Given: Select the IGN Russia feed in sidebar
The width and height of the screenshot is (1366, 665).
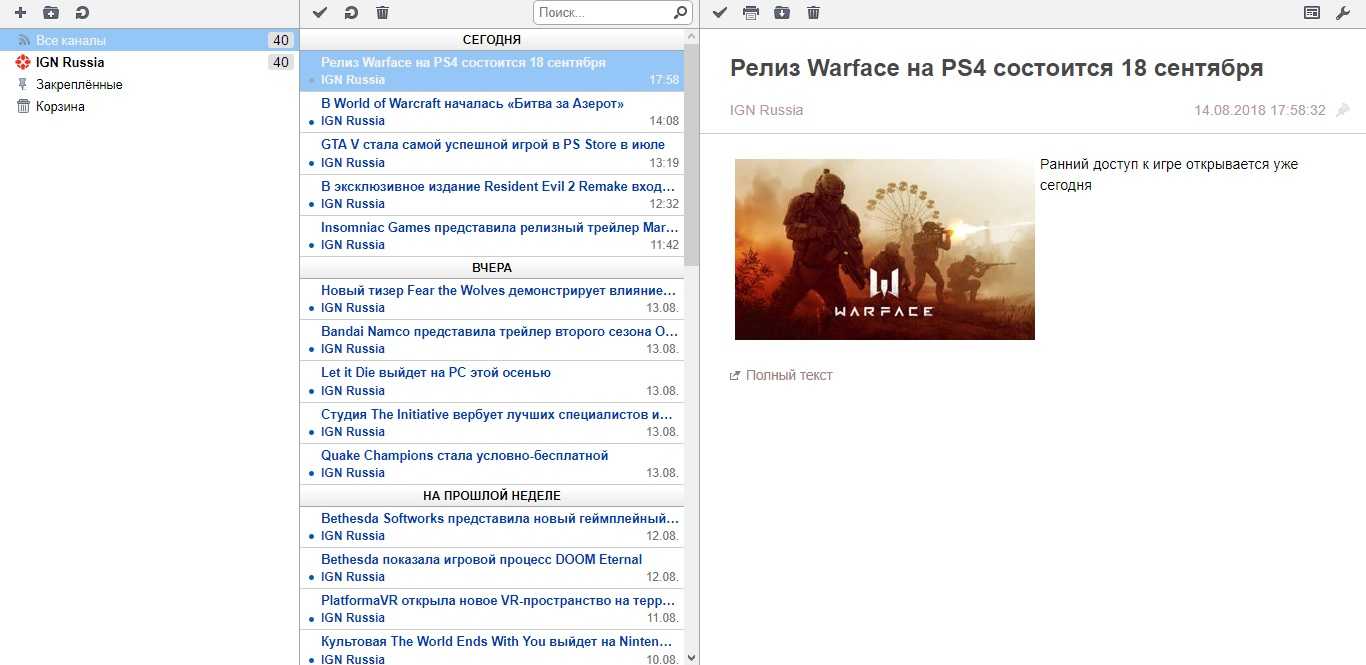Looking at the screenshot, I should (x=70, y=62).
